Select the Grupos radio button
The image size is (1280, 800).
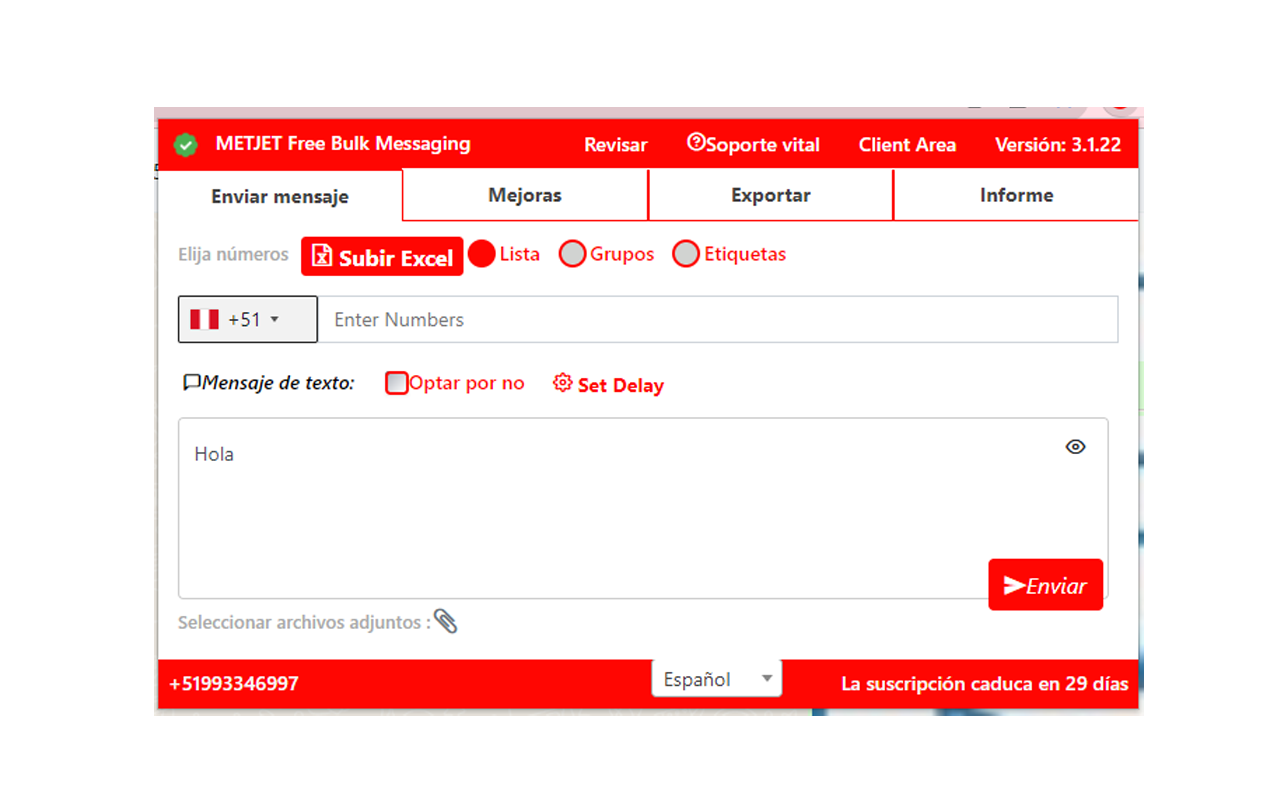572,254
